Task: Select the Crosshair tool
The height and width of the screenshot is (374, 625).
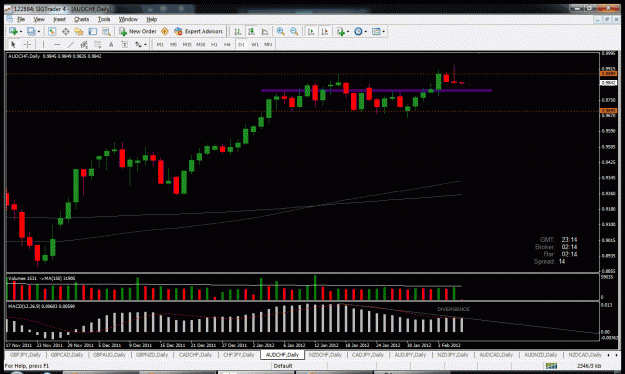Action: click(27, 45)
